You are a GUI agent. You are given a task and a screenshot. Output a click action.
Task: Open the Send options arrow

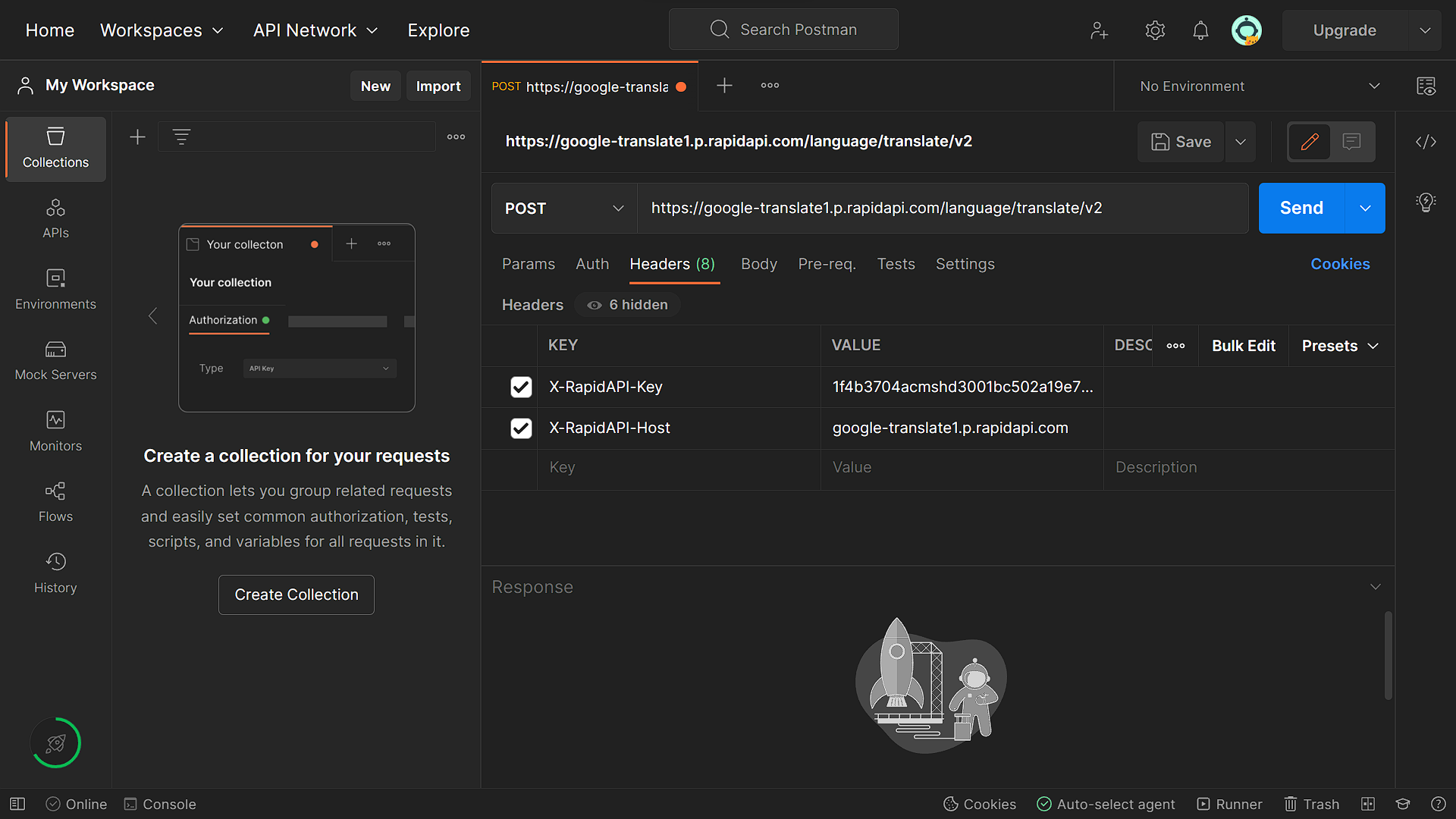pos(1365,208)
